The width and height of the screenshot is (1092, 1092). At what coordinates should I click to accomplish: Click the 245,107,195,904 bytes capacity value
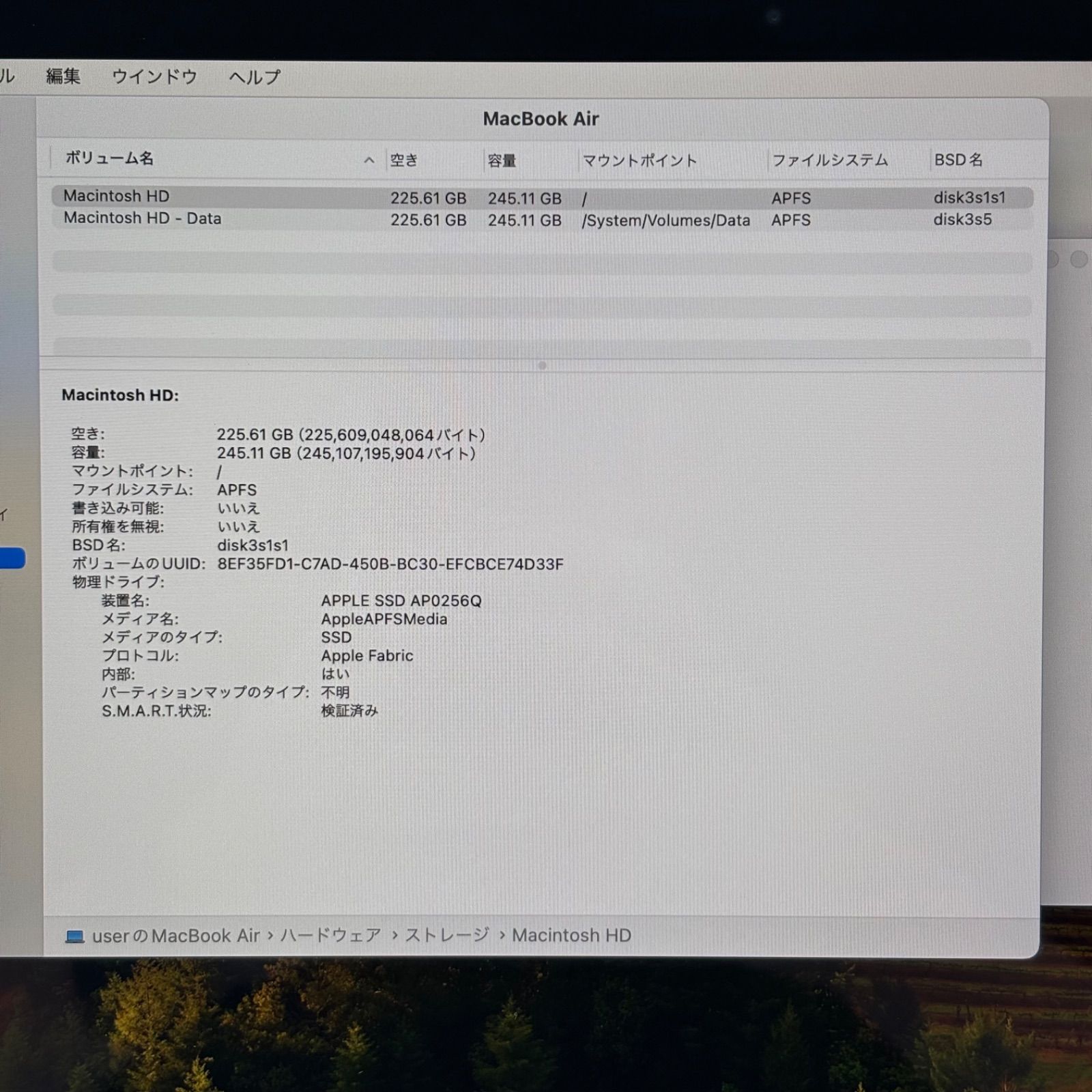point(347,453)
